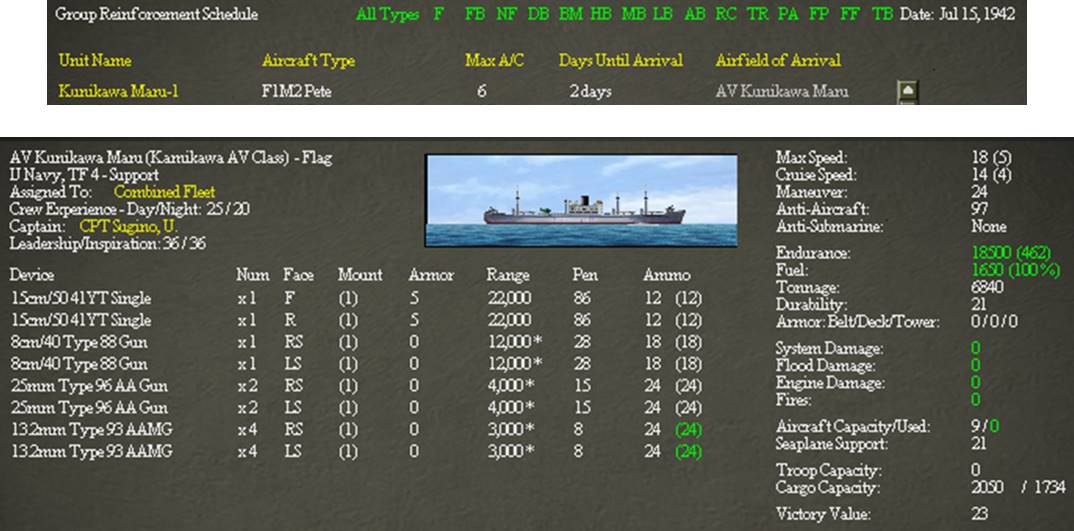Click the Anti-Aircraft value 97
Screen dimensions: 1074x531
click(x=979, y=209)
